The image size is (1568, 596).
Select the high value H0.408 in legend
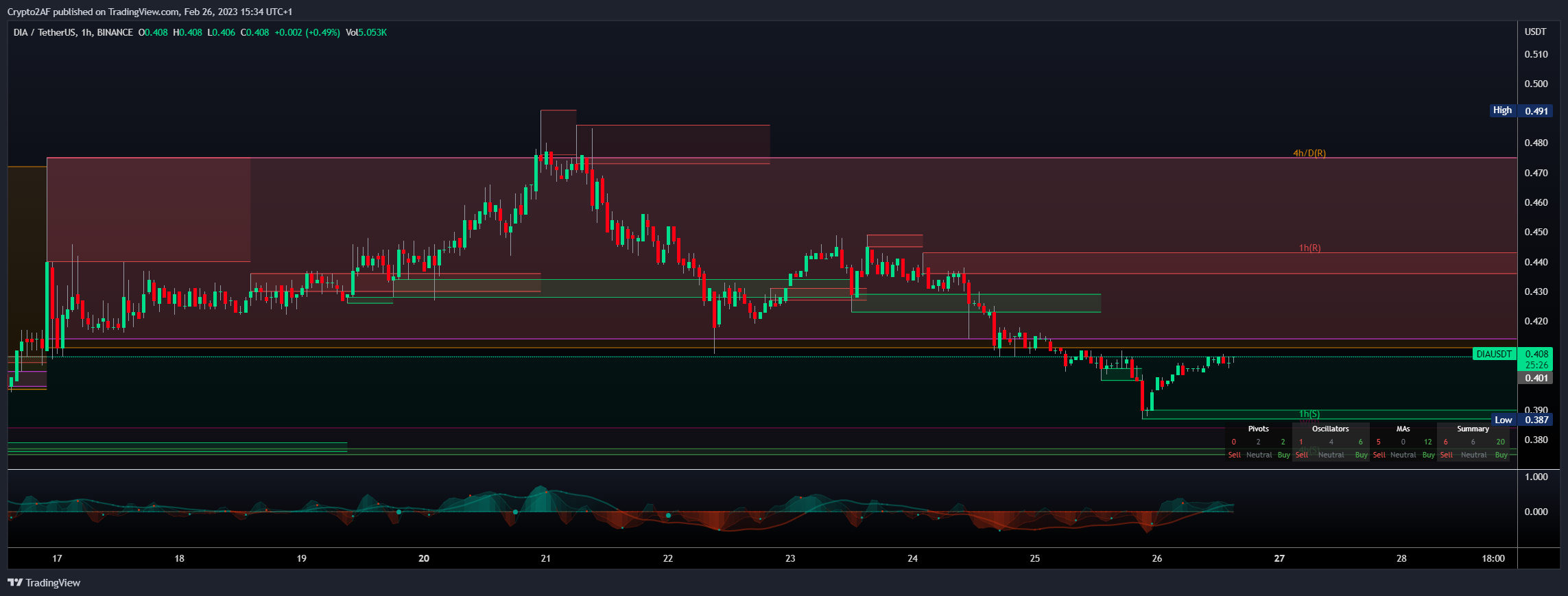pos(187,32)
